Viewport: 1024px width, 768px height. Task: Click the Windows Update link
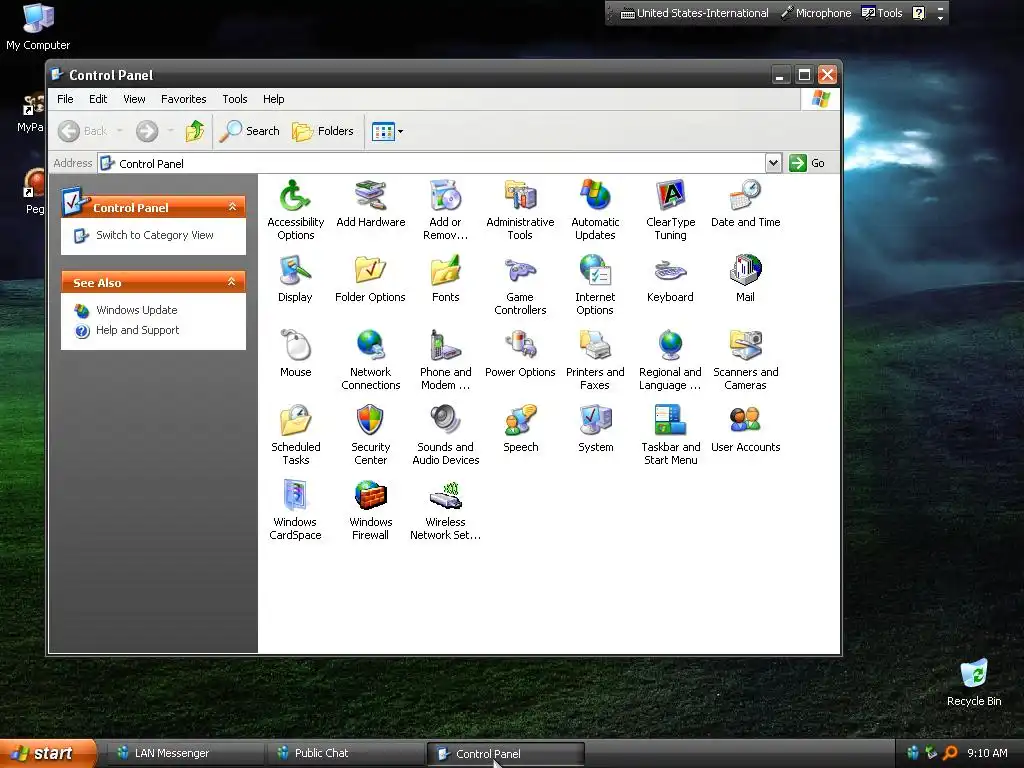[136, 310]
